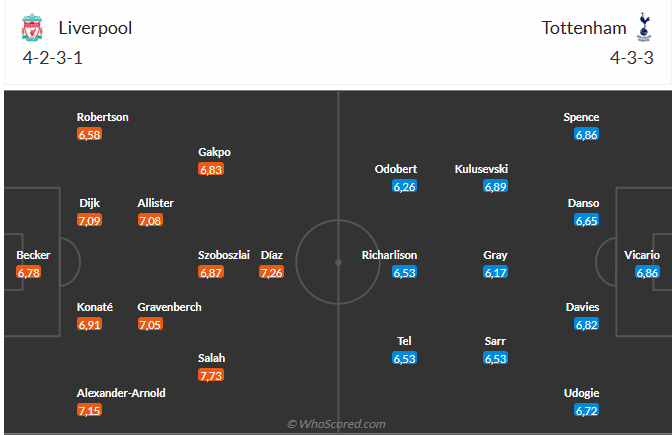Image resolution: width=672 pixels, height=435 pixels.
Task: Open Vicario player name
Action: (x=641, y=255)
